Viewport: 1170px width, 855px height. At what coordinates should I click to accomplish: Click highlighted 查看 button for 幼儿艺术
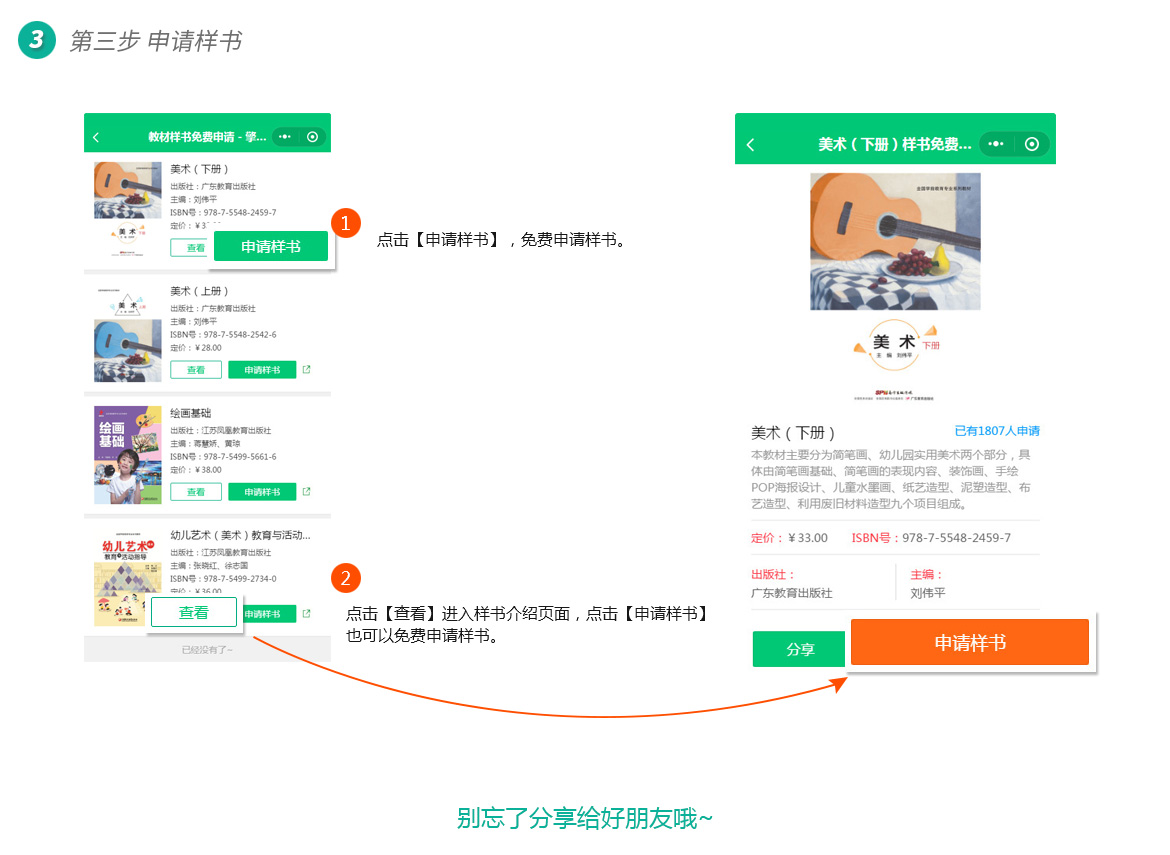[194, 613]
